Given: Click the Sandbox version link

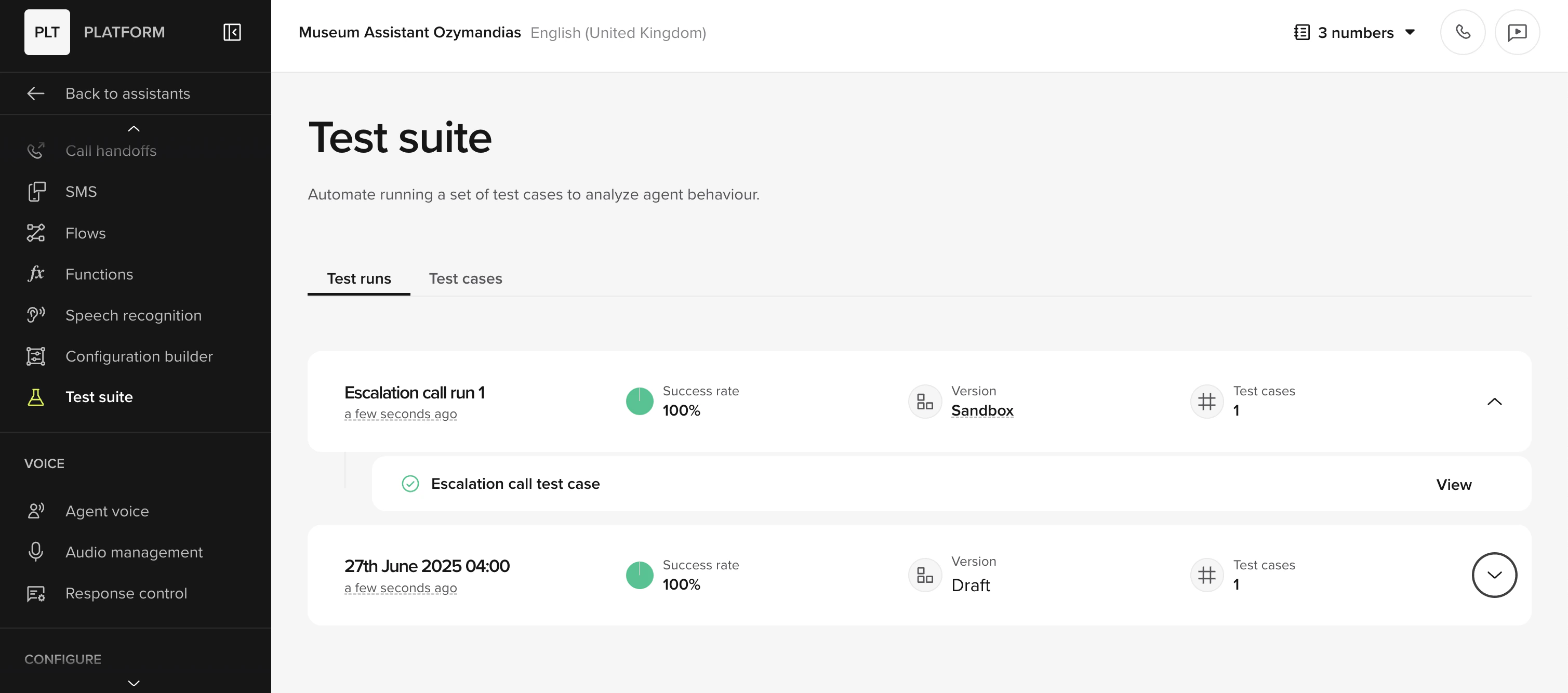Looking at the screenshot, I should tap(982, 411).
